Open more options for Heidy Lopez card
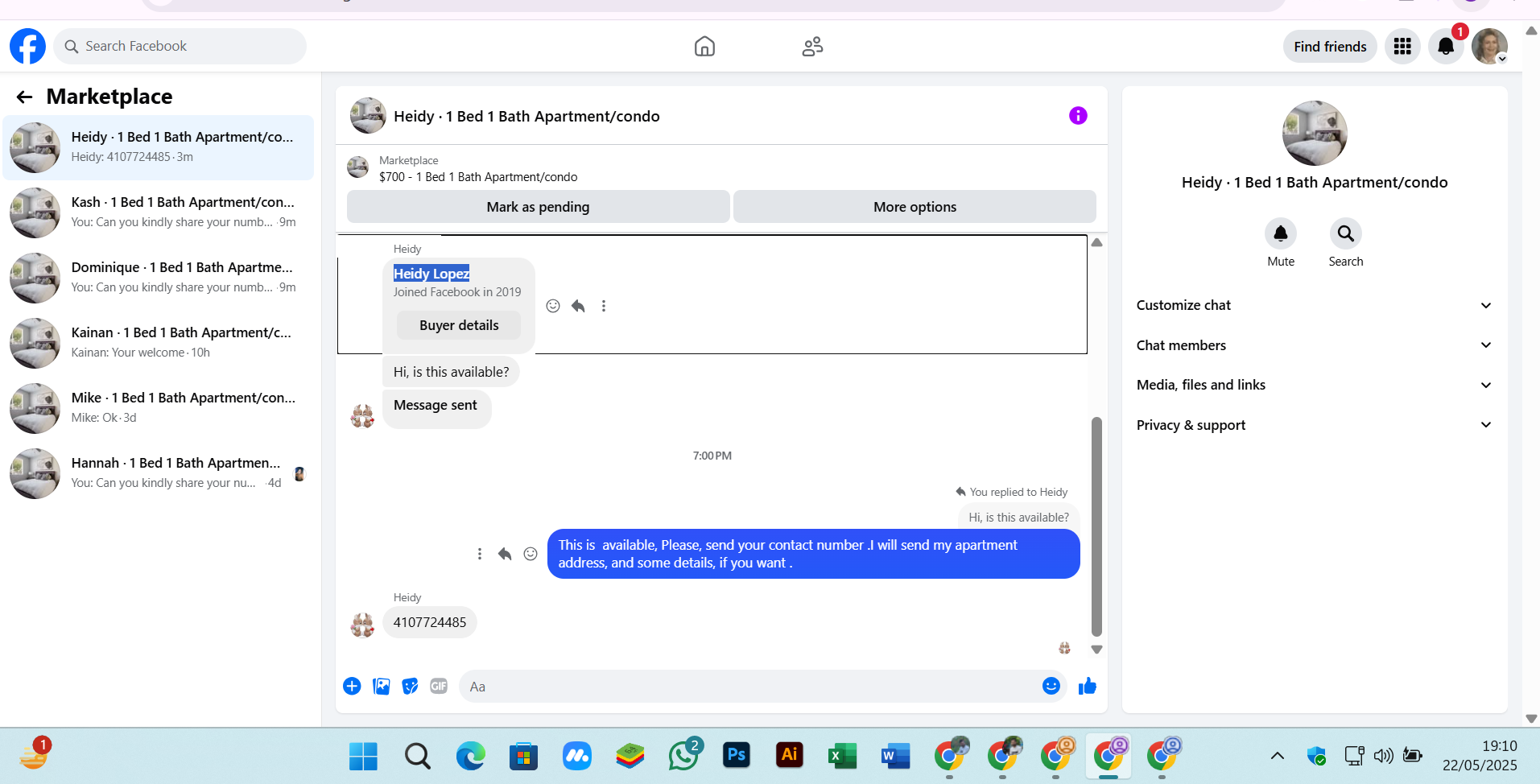 (x=604, y=306)
